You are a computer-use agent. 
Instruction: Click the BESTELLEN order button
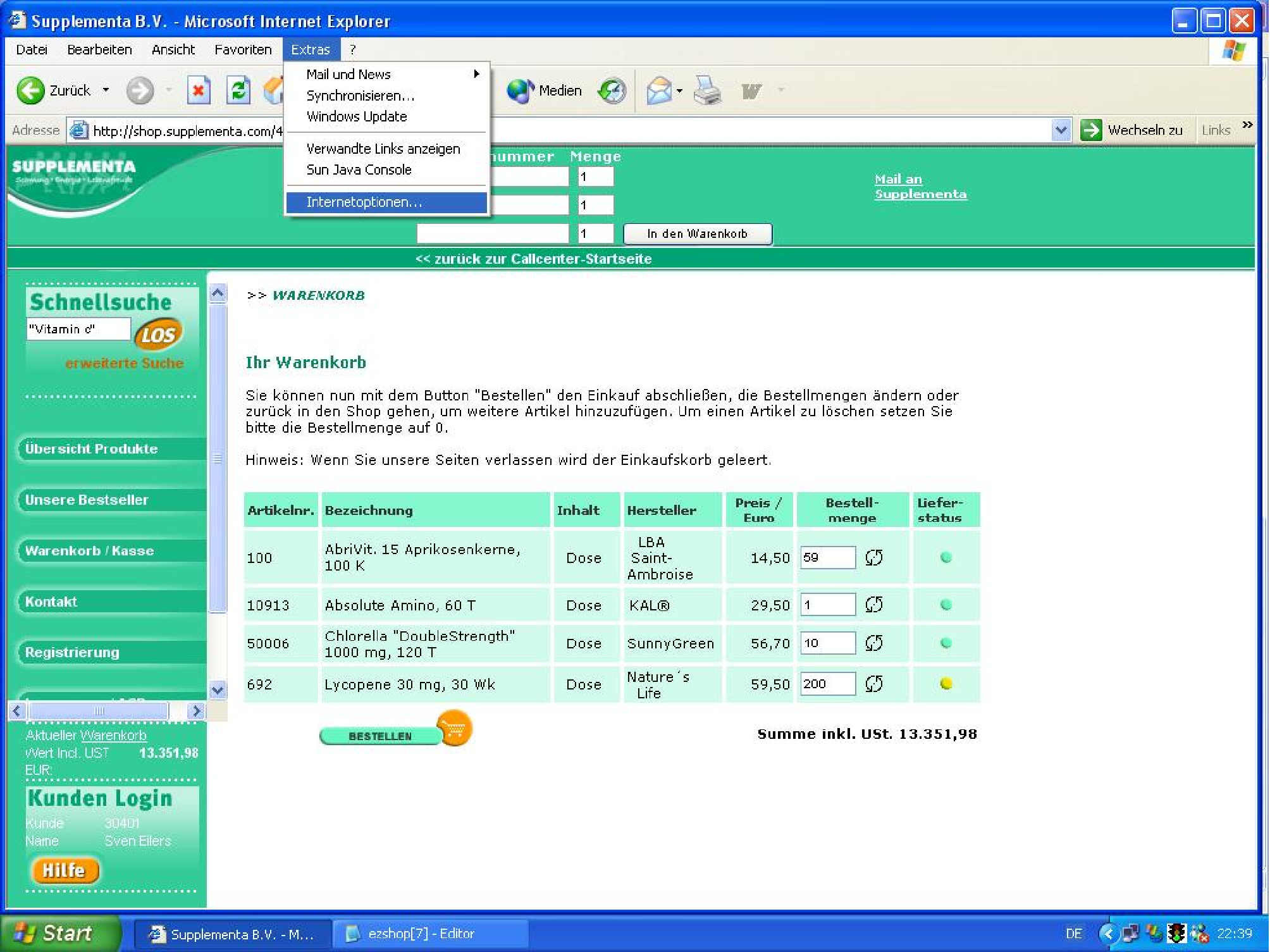pyautogui.click(x=380, y=736)
